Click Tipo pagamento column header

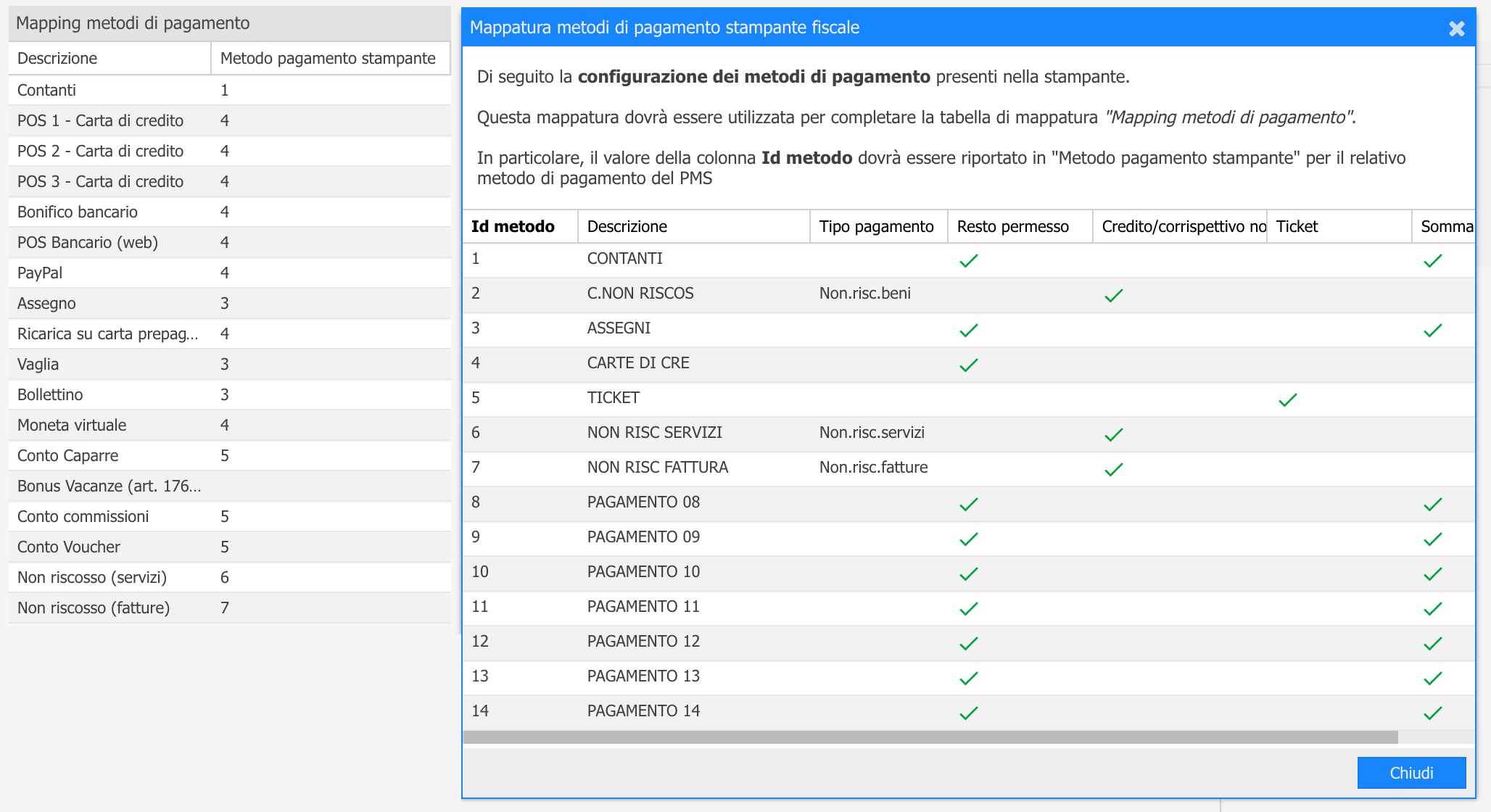(x=876, y=226)
